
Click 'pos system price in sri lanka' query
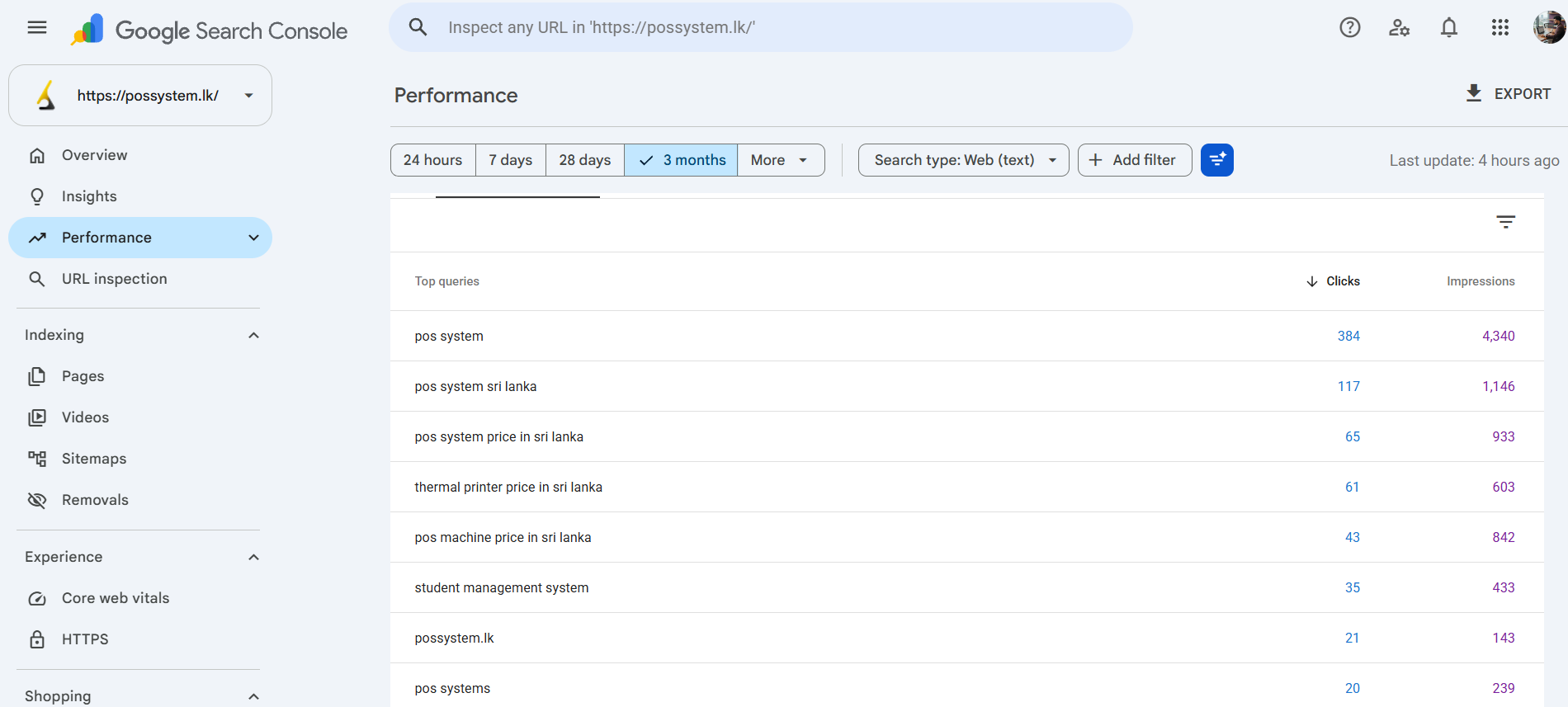tap(498, 436)
